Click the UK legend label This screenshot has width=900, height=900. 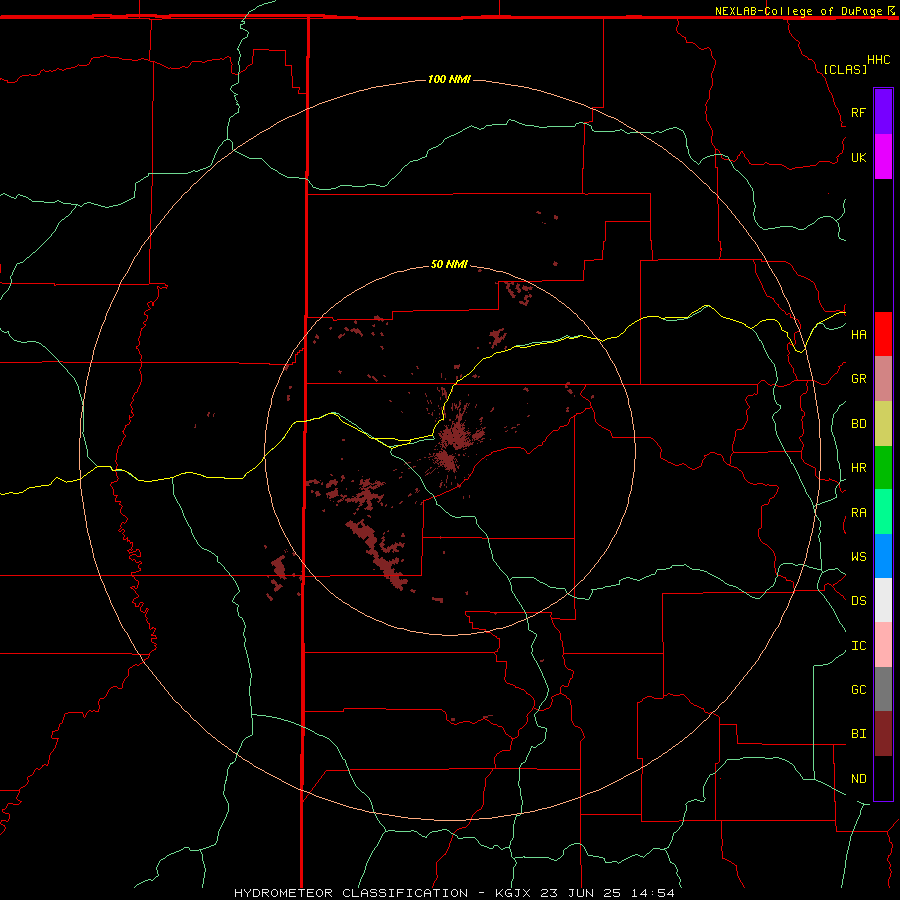pos(858,157)
